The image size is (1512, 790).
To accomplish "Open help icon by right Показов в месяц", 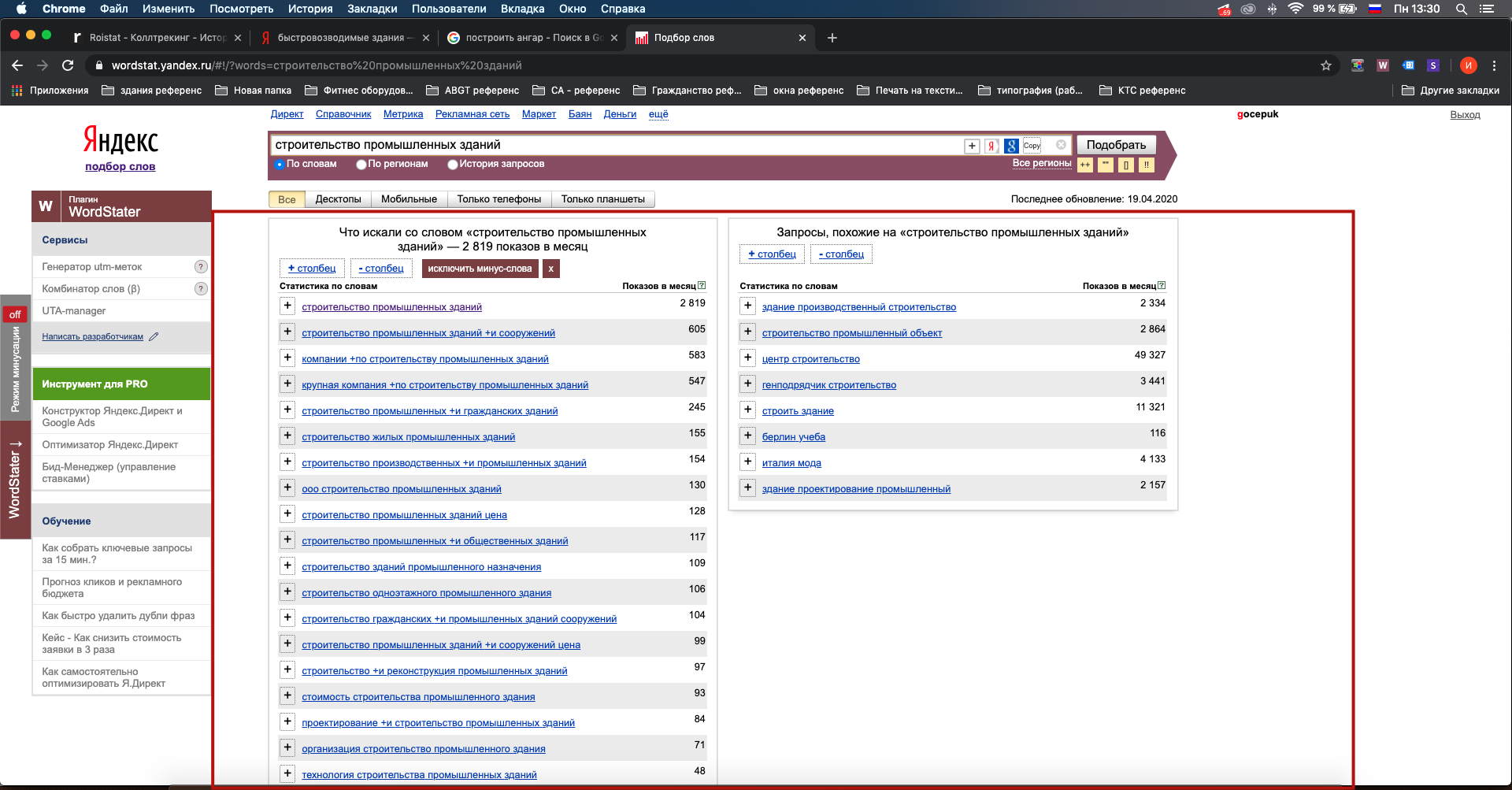I will coord(1162,286).
